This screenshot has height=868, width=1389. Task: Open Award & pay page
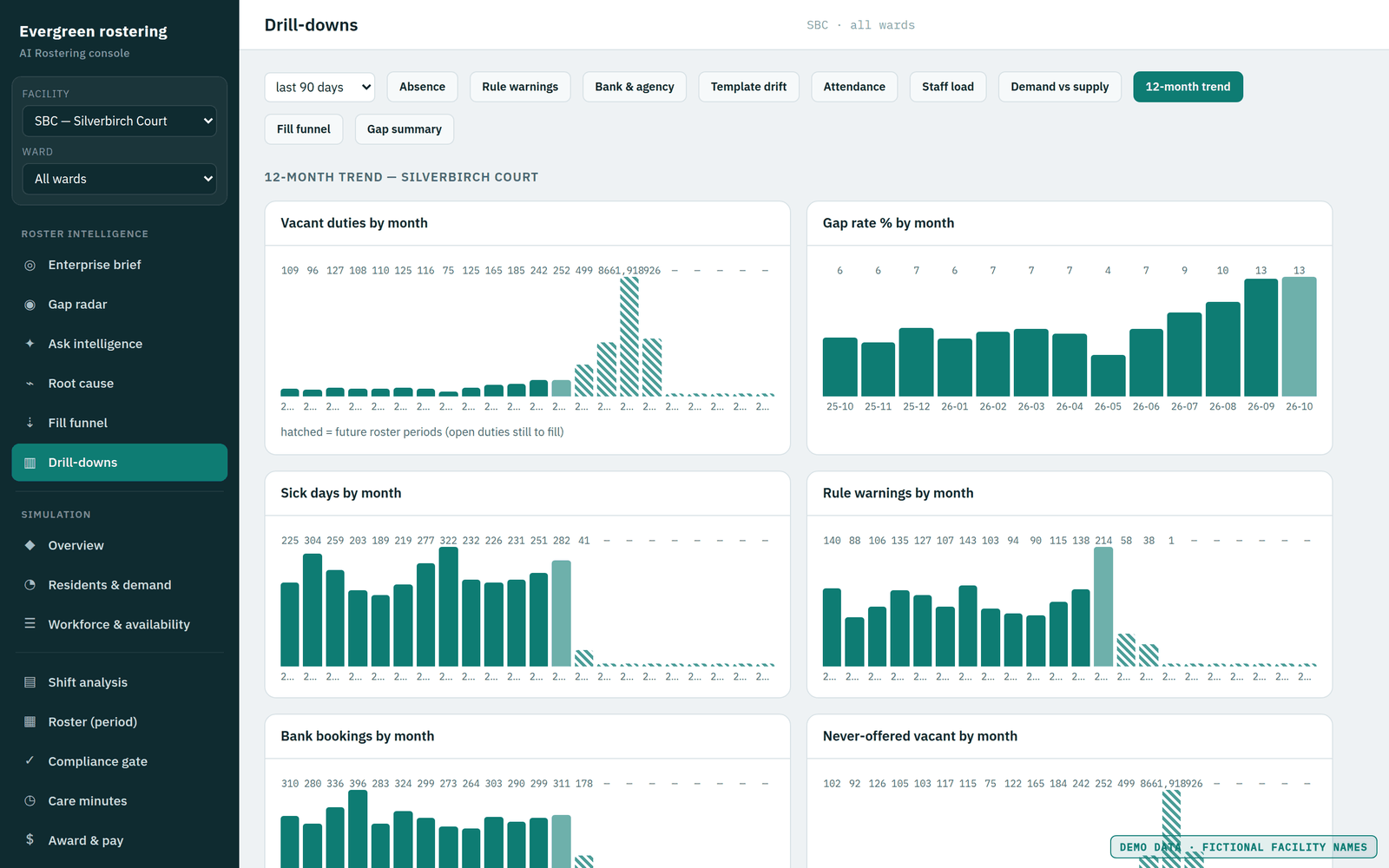(120, 840)
